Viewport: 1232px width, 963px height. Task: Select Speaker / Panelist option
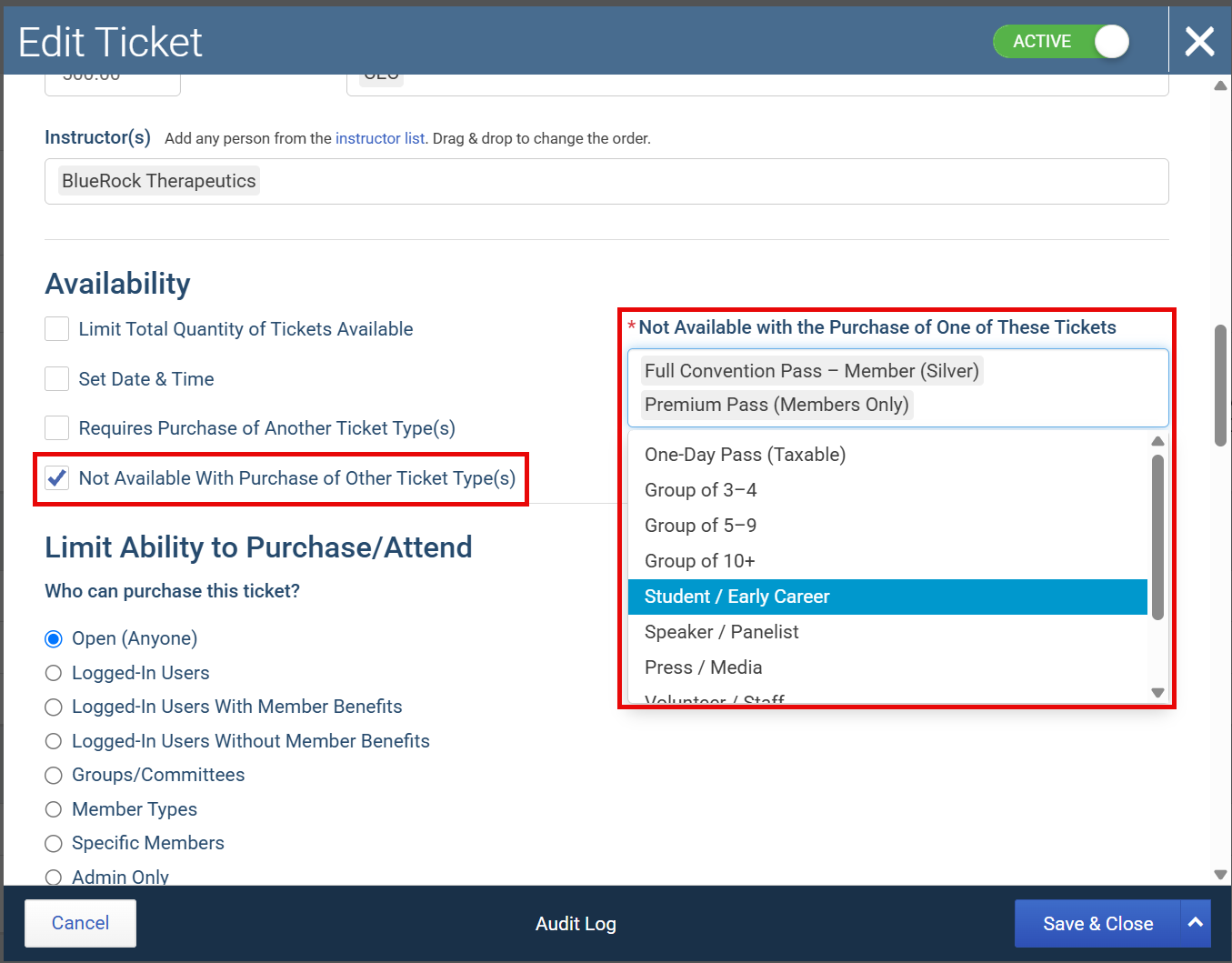click(x=887, y=632)
